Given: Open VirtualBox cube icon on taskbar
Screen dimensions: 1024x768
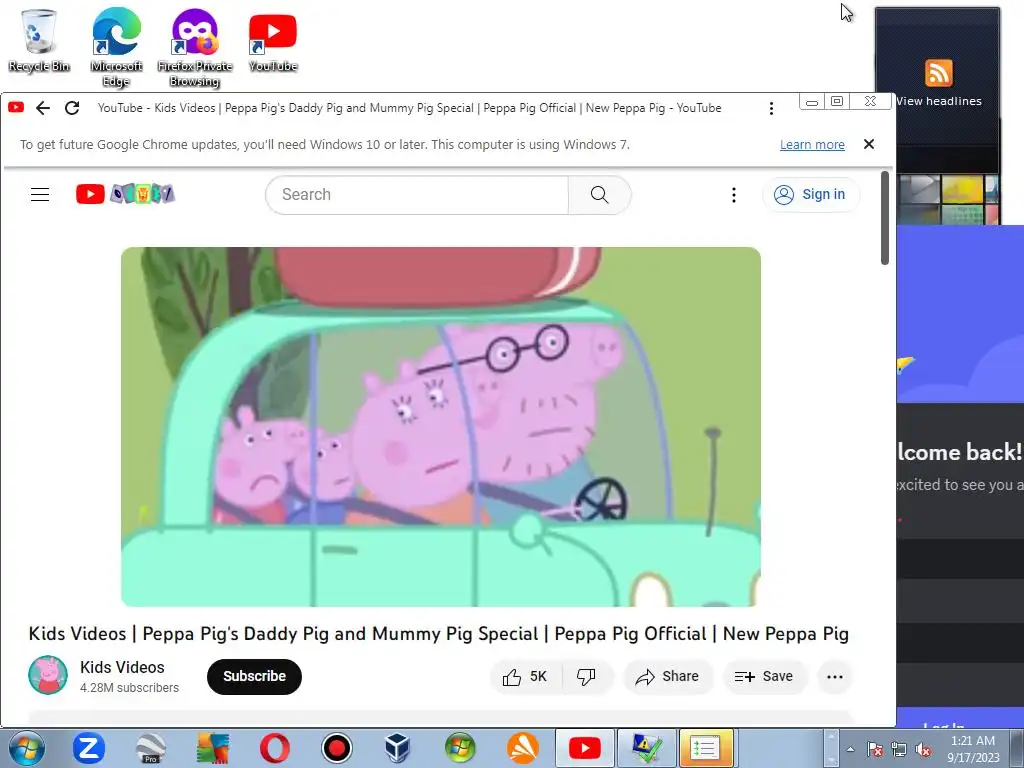Looking at the screenshot, I should [397, 748].
